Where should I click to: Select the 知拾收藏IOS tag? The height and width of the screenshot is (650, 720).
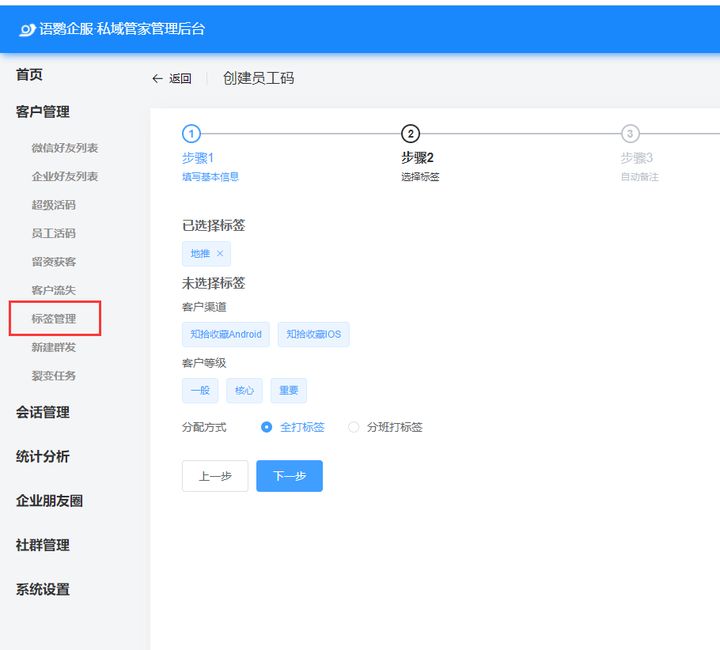(313, 334)
